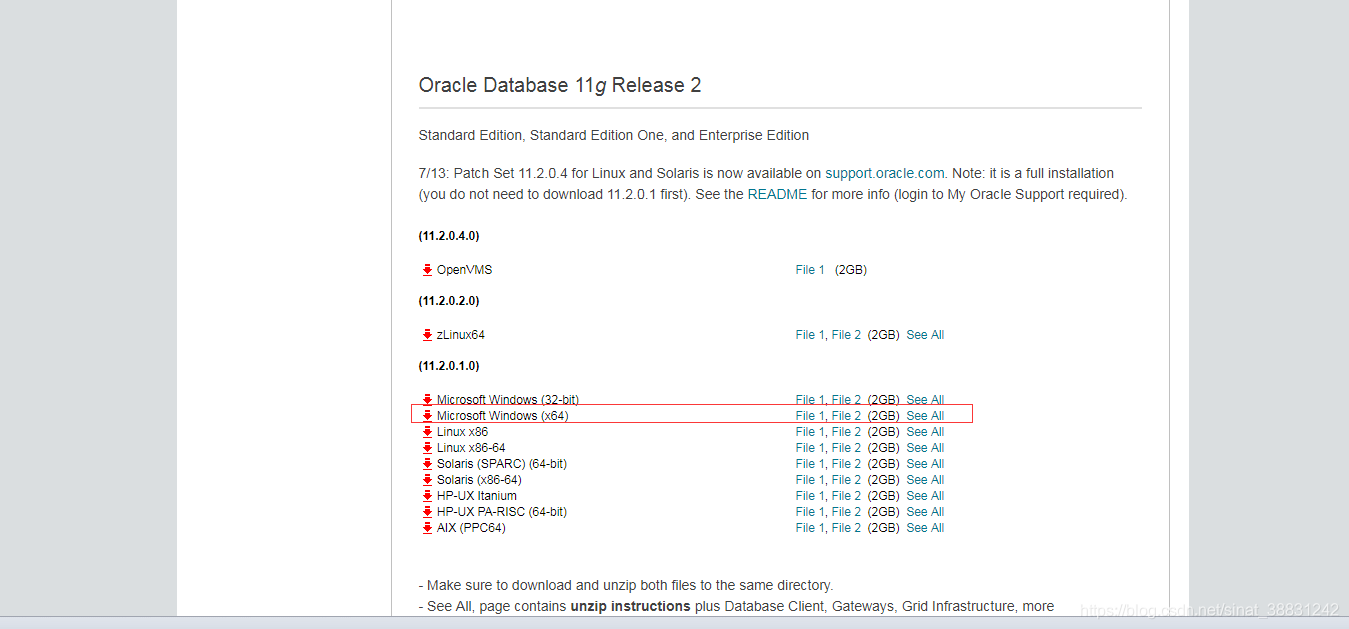
Task: Click the (11.2.0.2.0) version label
Action: pos(449,301)
